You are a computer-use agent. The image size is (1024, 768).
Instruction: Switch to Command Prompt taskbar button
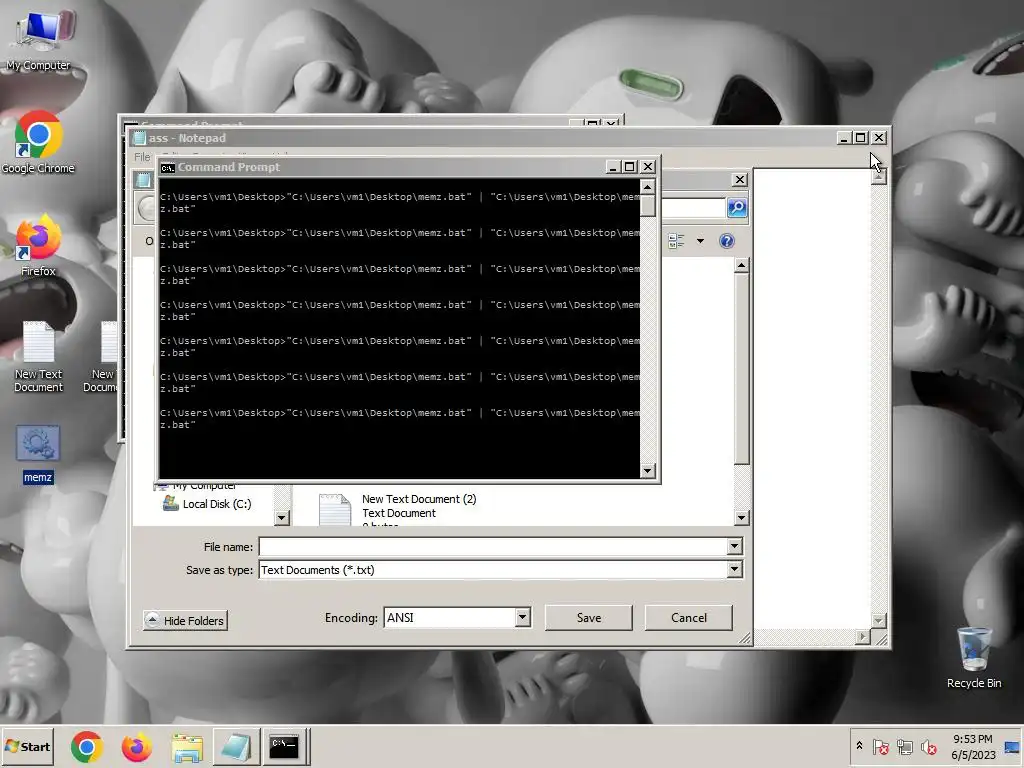point(285,746)
